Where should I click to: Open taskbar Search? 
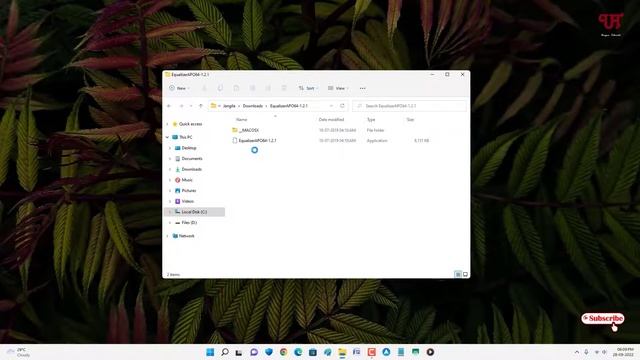point(225,352)
